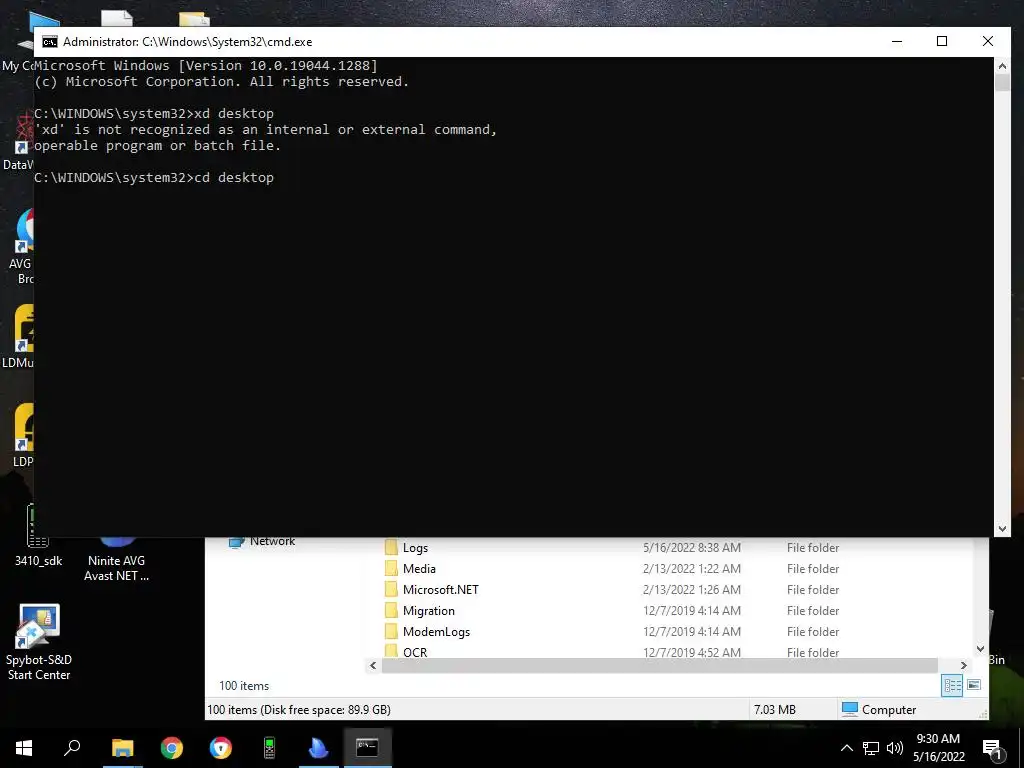Image resolution: width=1024 pixels, height=768 pixels.
Task: Click 7.03 MB in Explorer status bar
Action: [775, 710]
